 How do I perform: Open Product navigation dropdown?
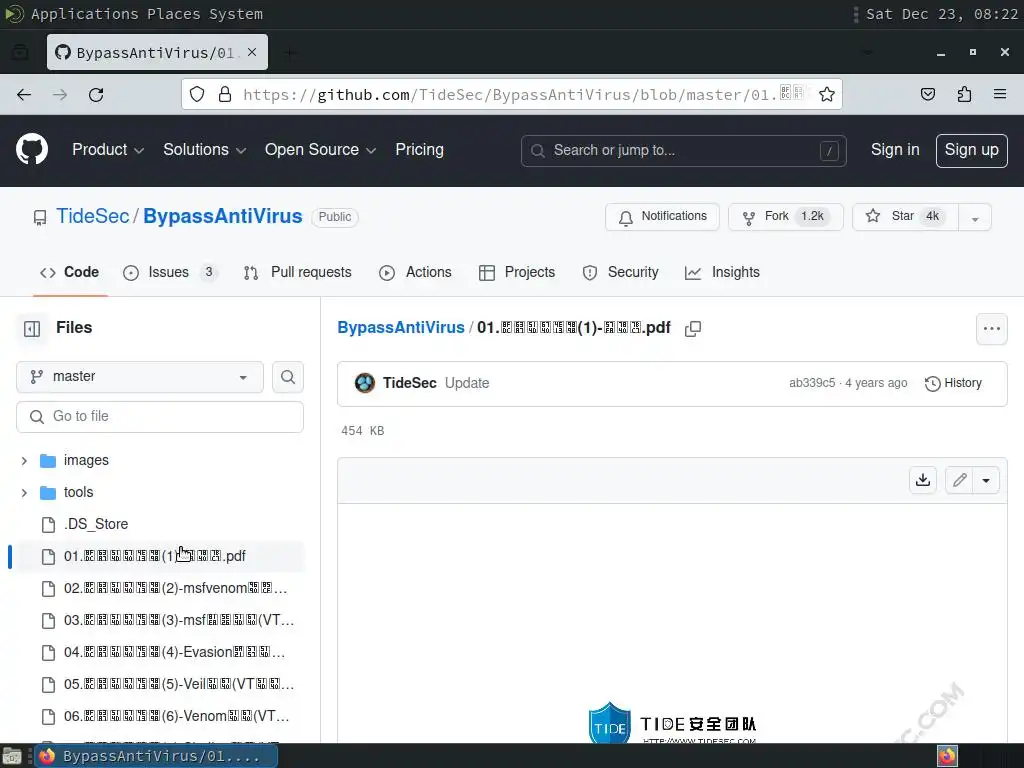[x=108, y=150]
